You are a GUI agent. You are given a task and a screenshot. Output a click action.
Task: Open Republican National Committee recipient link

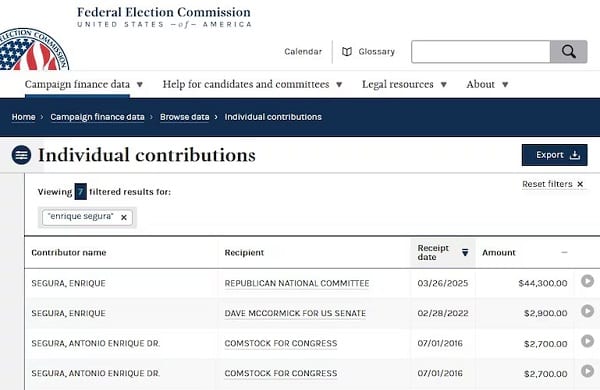pyautogui.click(x=297, y=283)
